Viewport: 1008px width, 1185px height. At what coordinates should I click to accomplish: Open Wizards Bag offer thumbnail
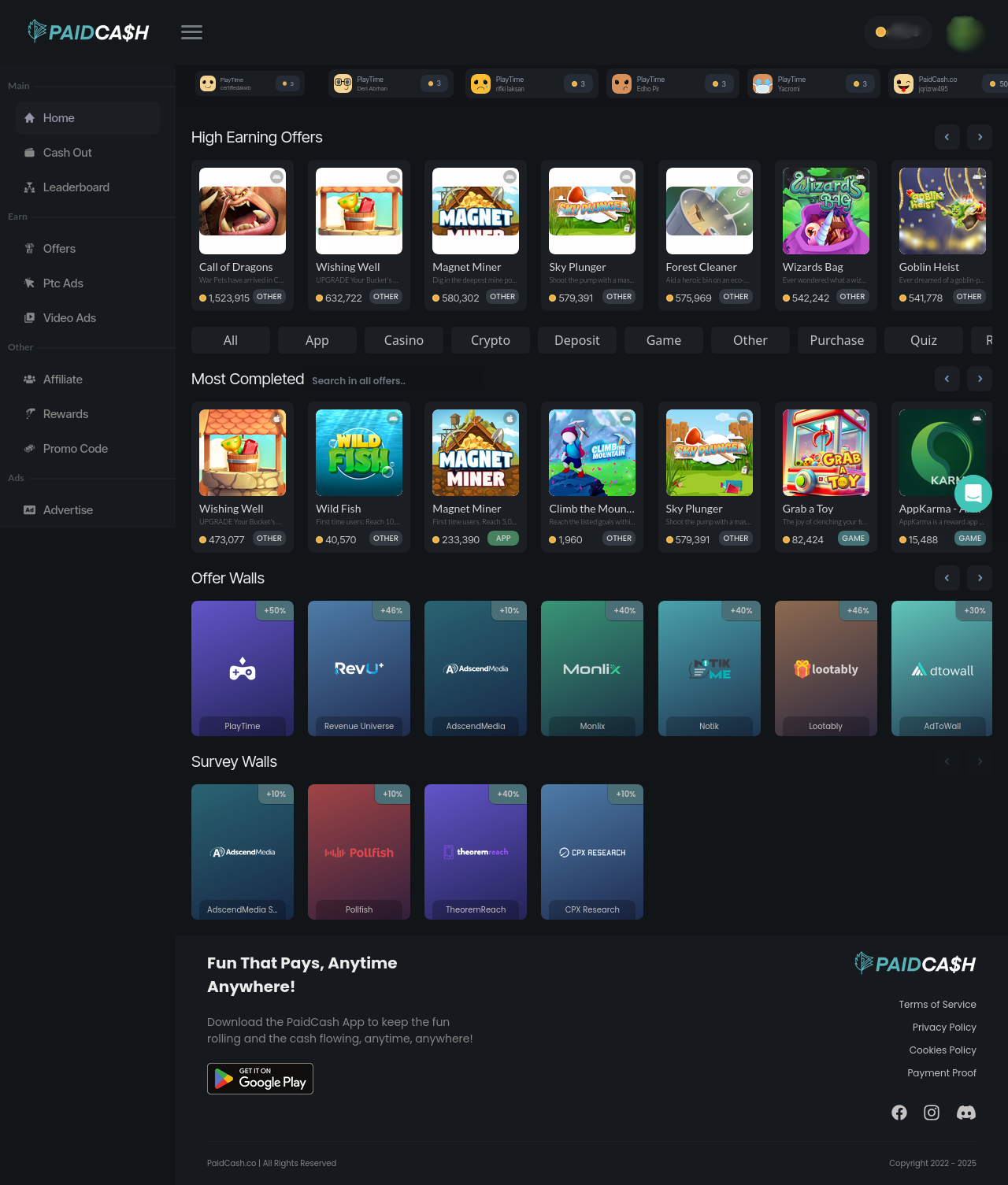pos(826,211)
